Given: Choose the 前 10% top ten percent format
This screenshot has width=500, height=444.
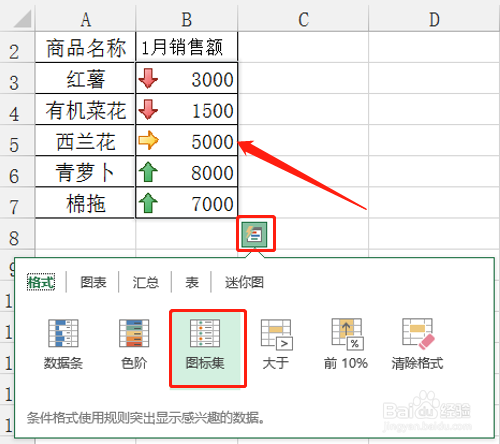Looking at the screenshot, I should [346, 344].
